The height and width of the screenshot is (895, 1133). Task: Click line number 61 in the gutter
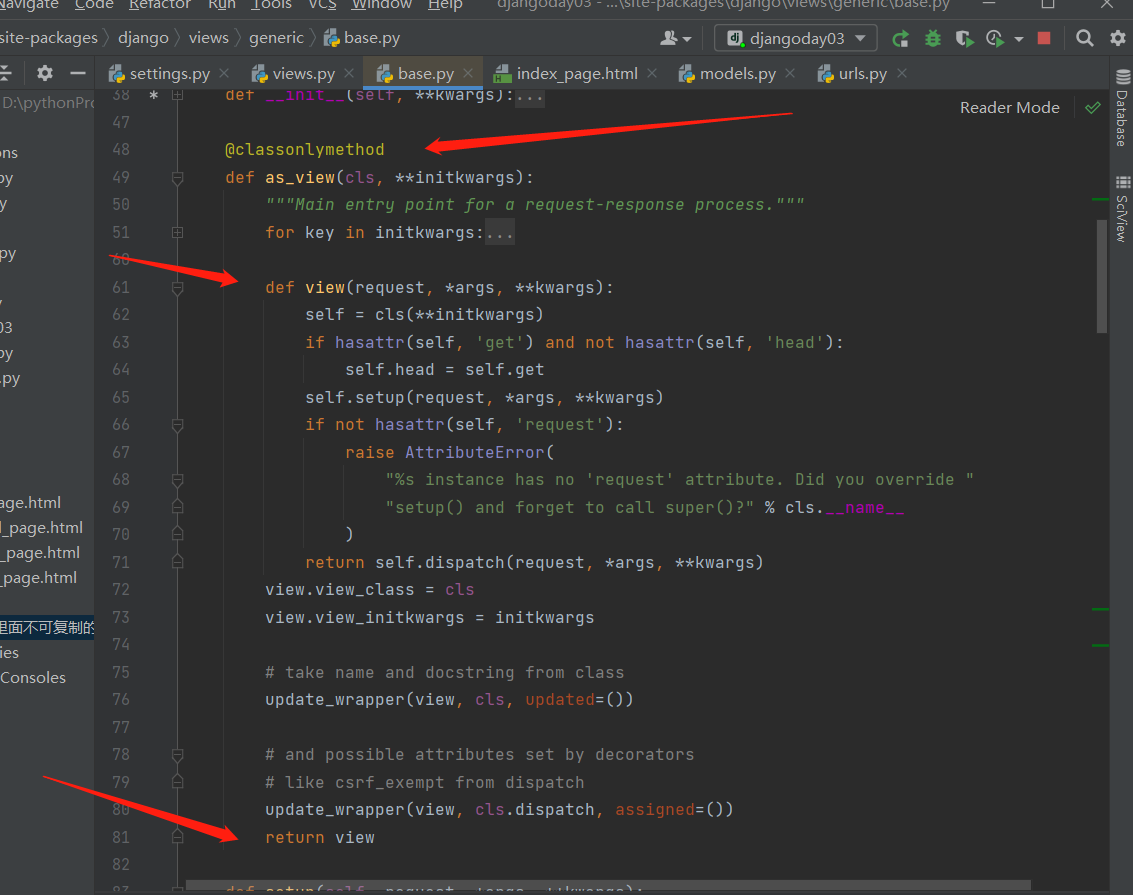[121, 287]
